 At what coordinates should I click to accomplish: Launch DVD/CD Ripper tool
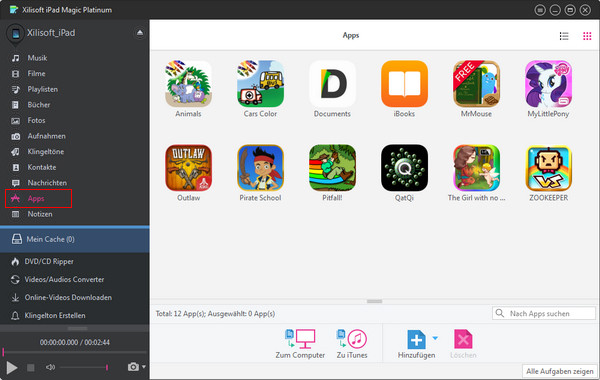49,262
